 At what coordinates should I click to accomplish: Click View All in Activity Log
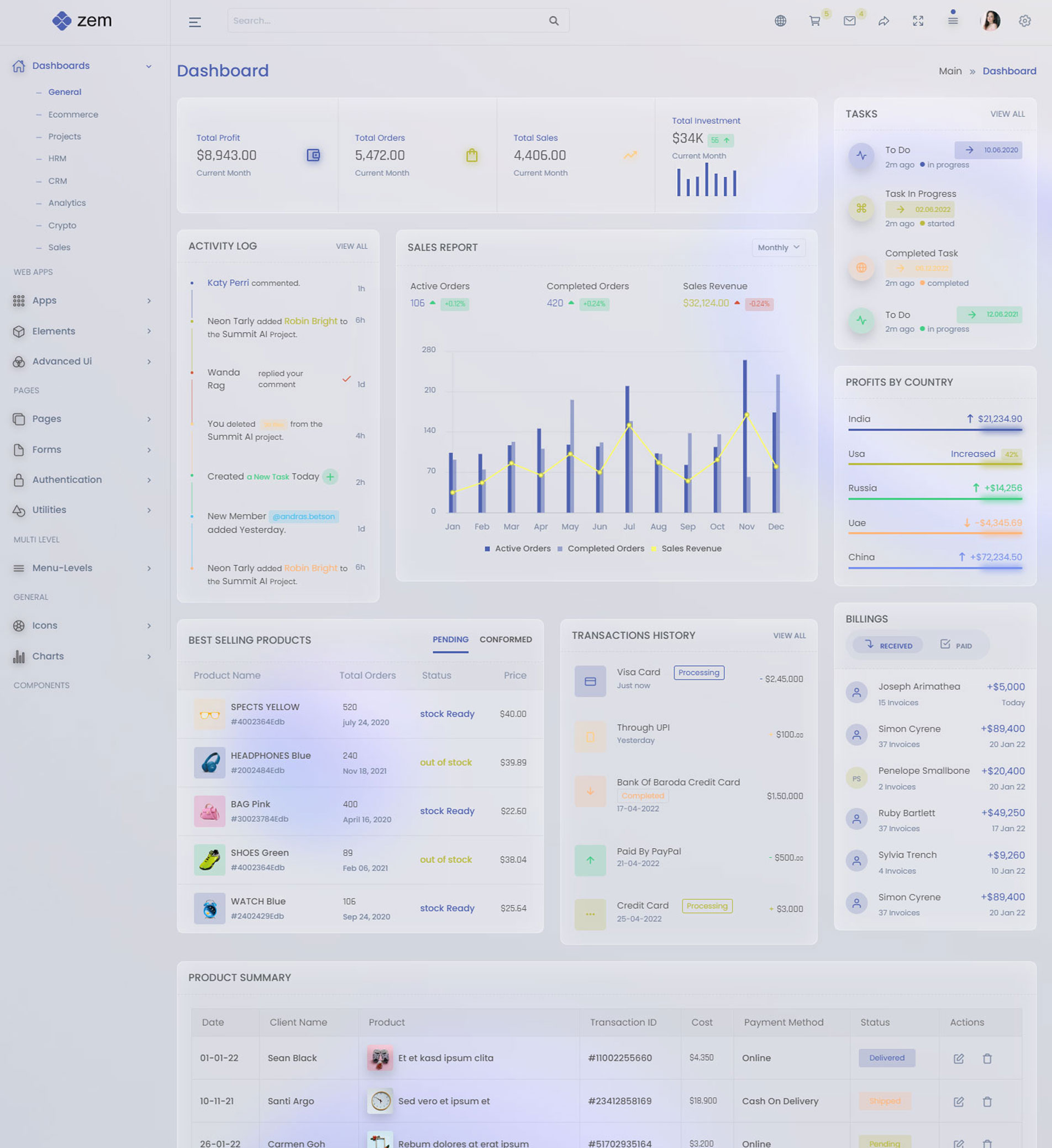351,246
